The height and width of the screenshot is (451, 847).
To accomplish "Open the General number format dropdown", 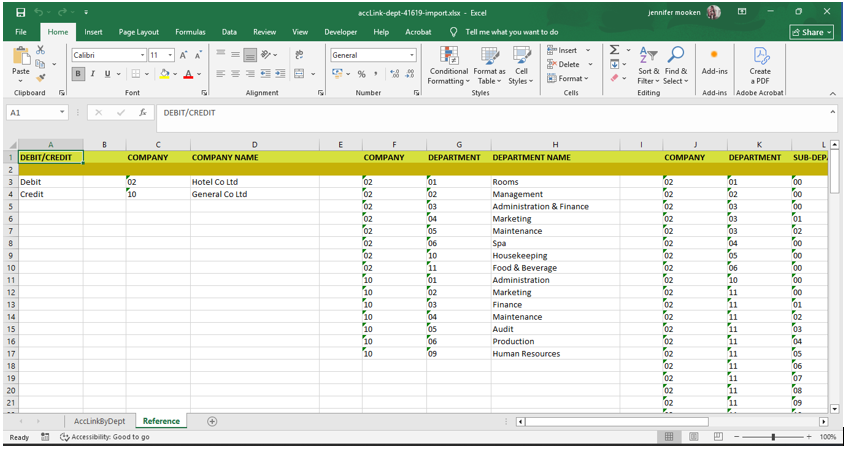I will pyautogui.click(x=412, y=55).
